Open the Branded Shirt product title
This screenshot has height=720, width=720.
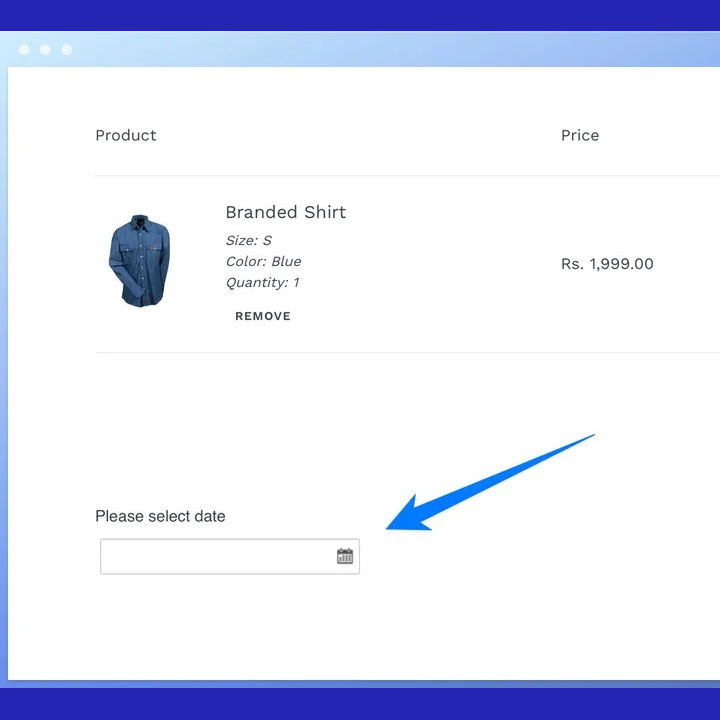(x=286, y=212)
